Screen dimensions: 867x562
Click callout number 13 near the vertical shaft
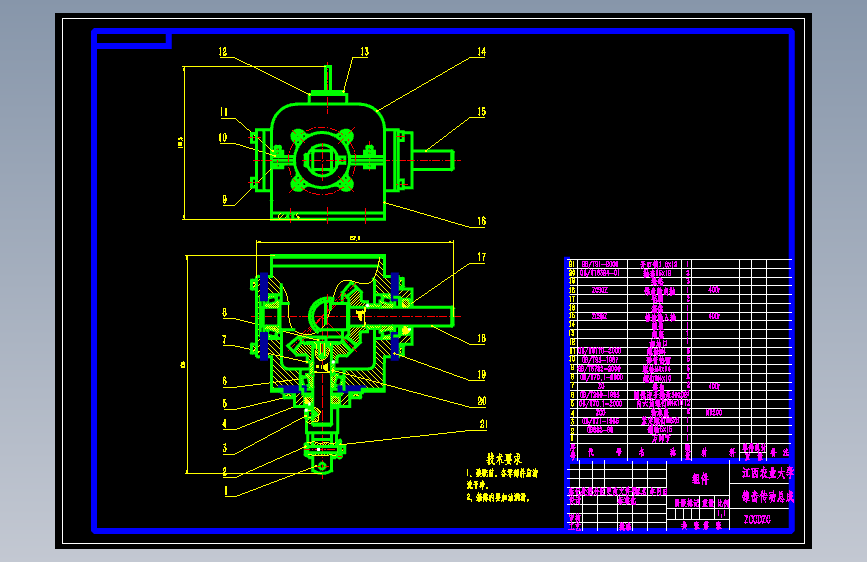[364, 51]
